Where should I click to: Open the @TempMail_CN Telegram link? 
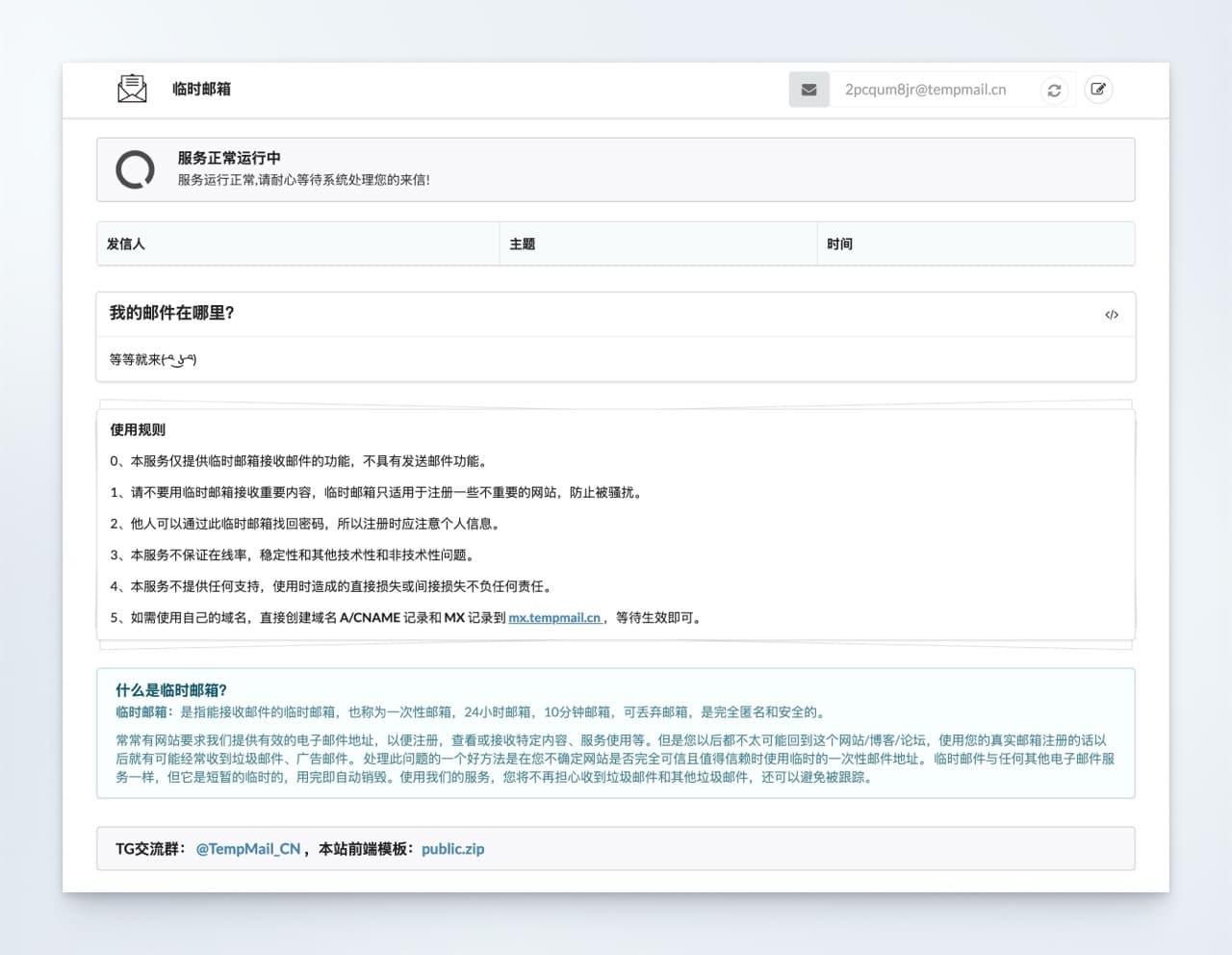tap(248, 849)
